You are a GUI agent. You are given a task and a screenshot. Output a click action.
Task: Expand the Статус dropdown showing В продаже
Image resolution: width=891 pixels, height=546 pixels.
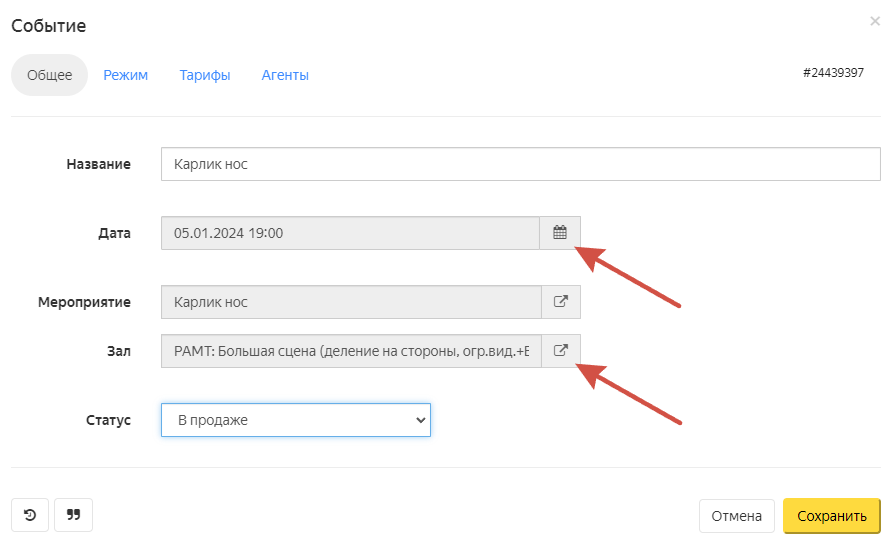(x=296, y=420)
